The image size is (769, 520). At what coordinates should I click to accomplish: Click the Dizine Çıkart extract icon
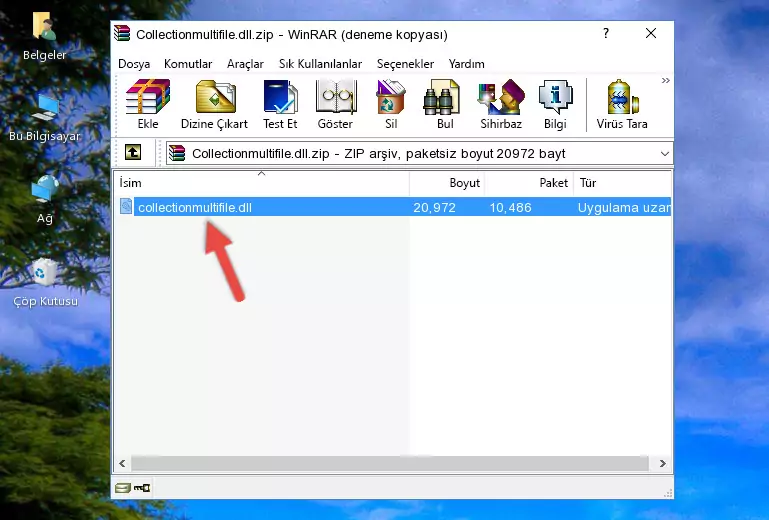point(214,104)
